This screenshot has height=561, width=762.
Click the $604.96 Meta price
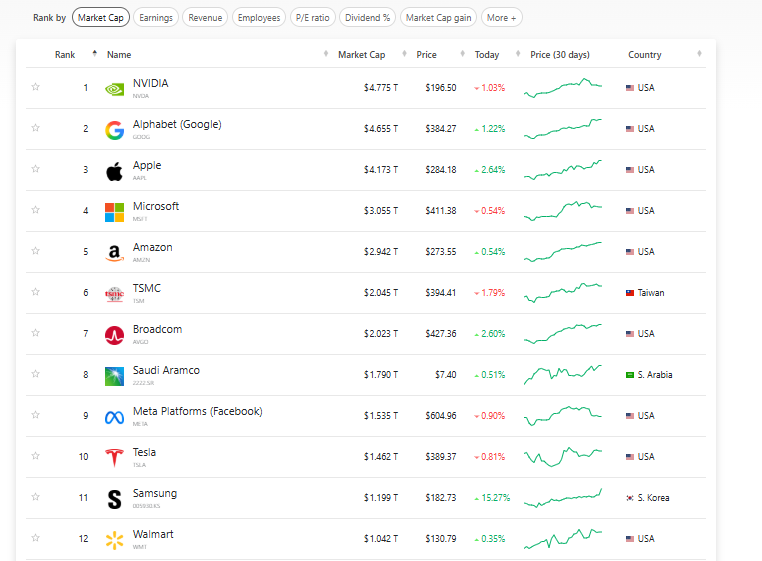point(441,416)
